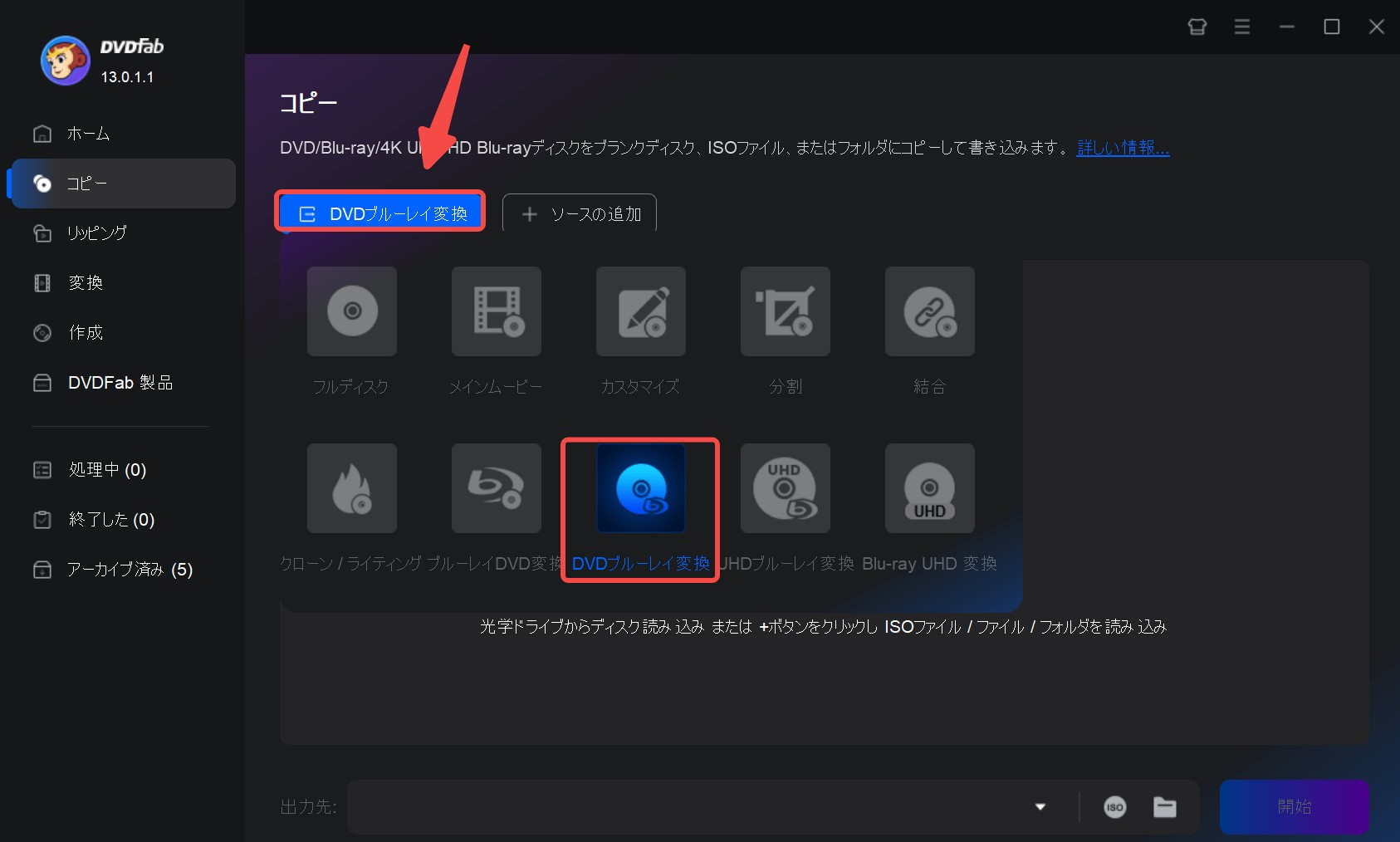Open the リッピング module in sidebar
Image resolution: width=1400 pixels, height=842 pixels.
click(123, 233)
